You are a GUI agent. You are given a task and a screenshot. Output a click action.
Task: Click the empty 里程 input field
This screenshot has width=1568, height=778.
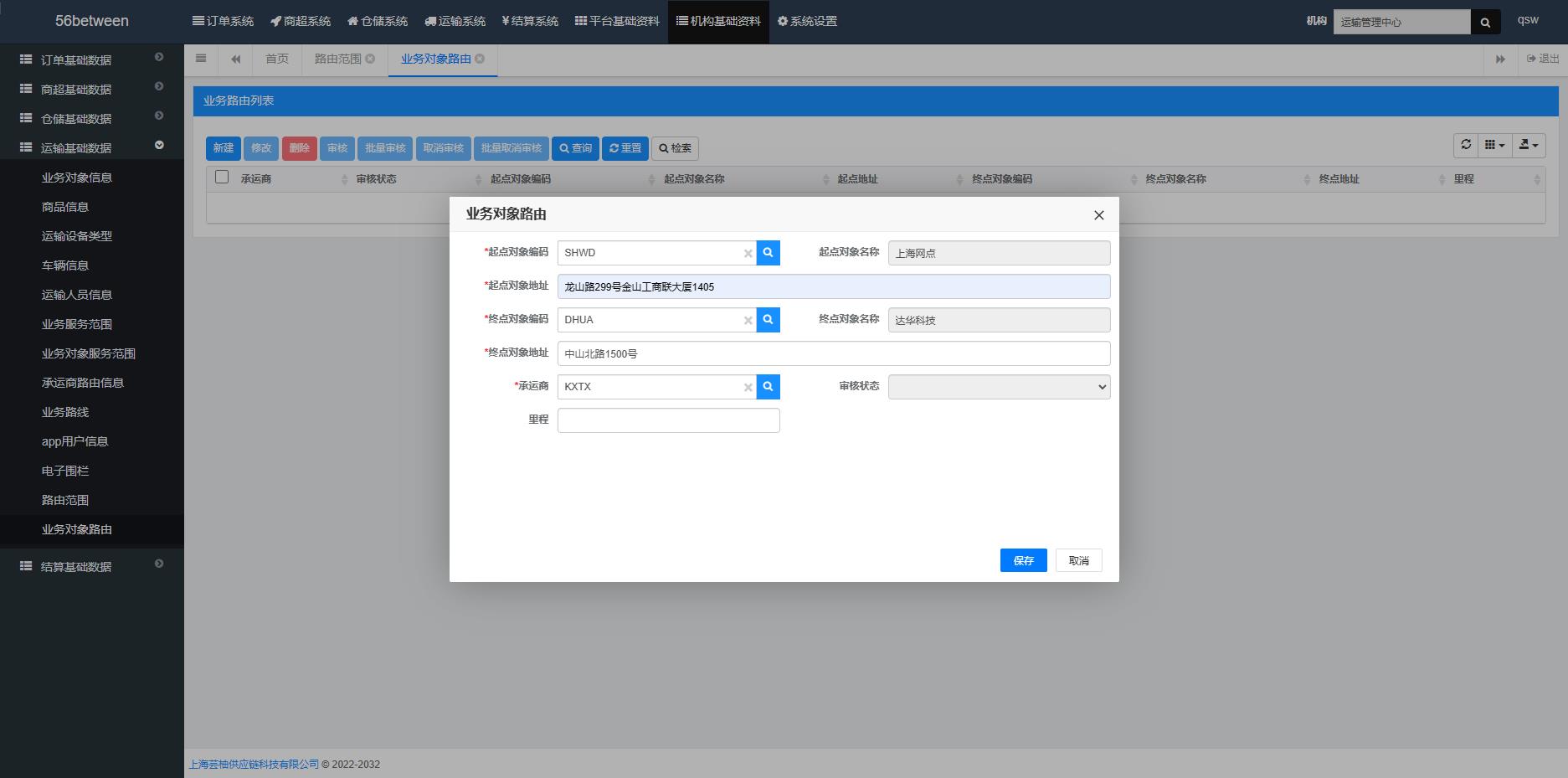669,420
